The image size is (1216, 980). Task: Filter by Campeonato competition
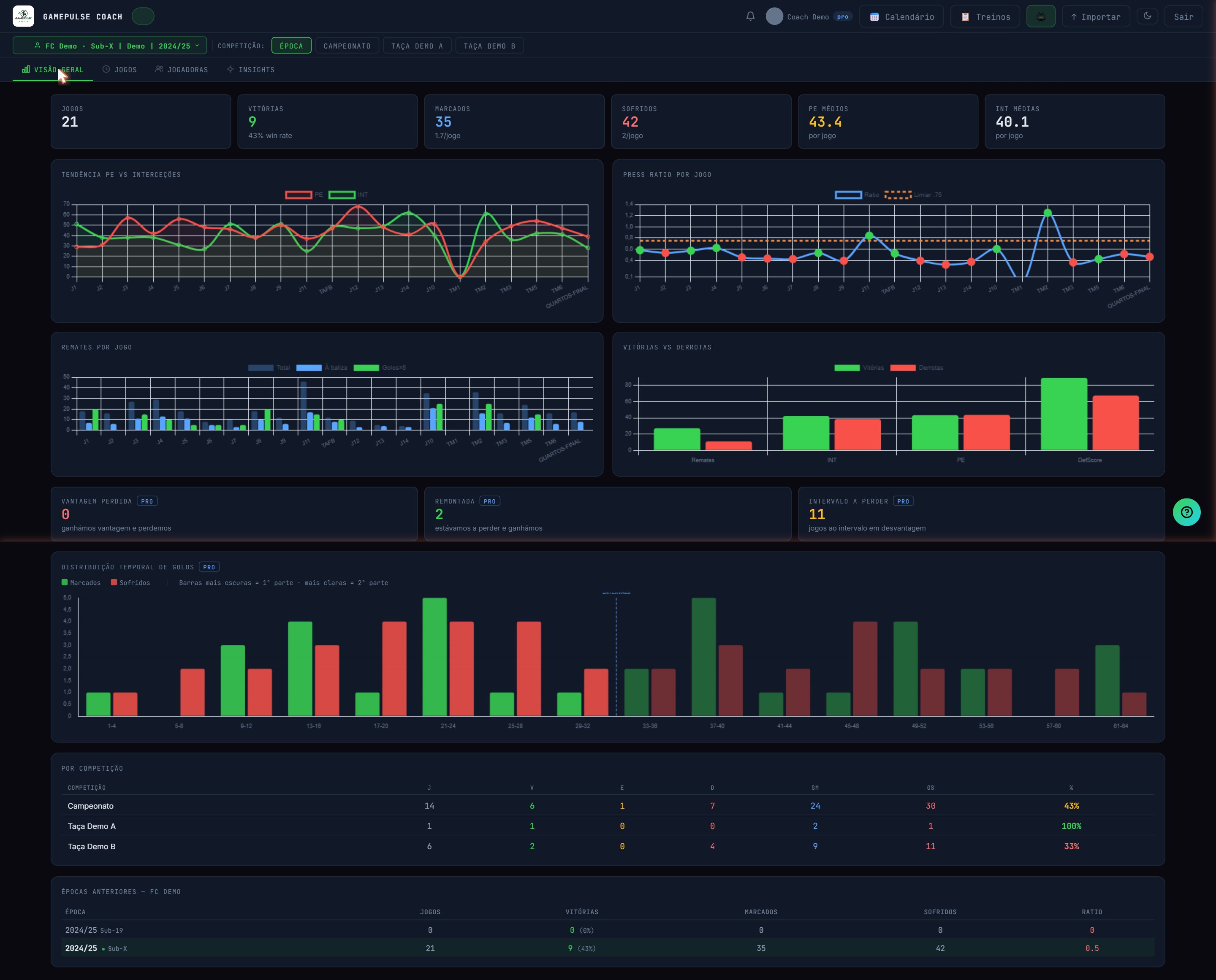(x=347, y=46)
